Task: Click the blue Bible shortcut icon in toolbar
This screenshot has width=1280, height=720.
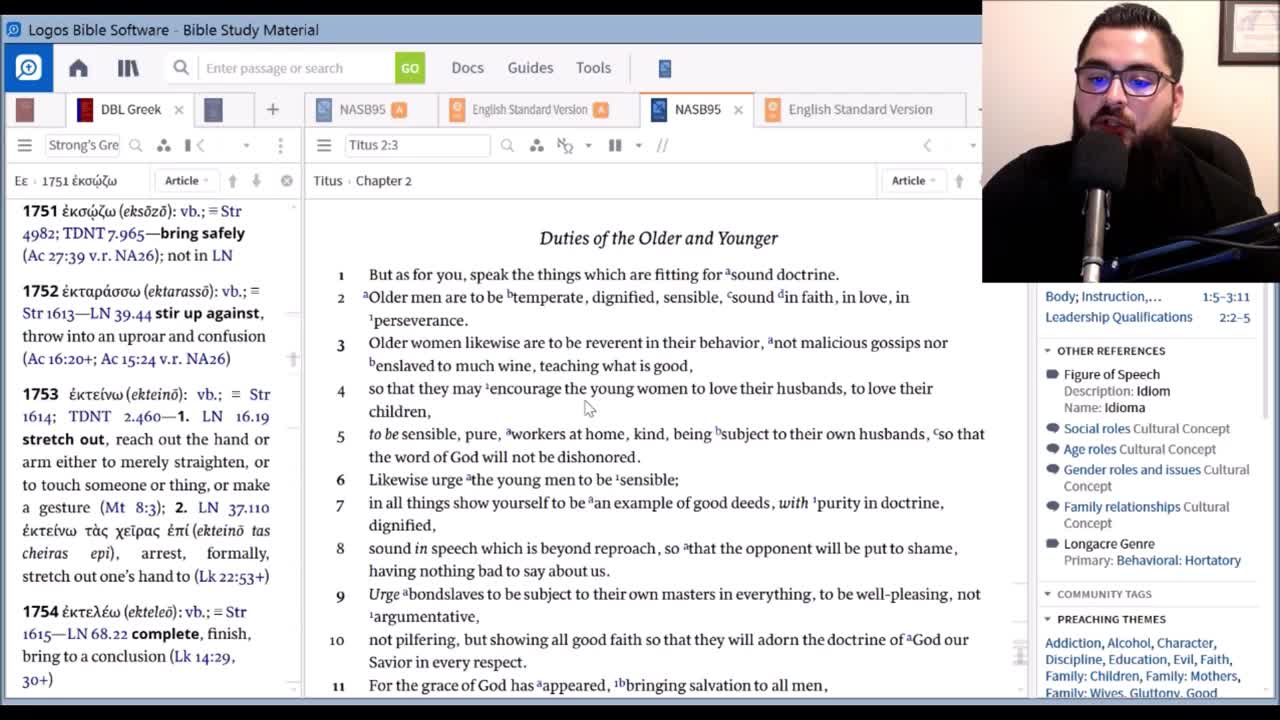Action: pyautogui.click(x=665, y=68)
